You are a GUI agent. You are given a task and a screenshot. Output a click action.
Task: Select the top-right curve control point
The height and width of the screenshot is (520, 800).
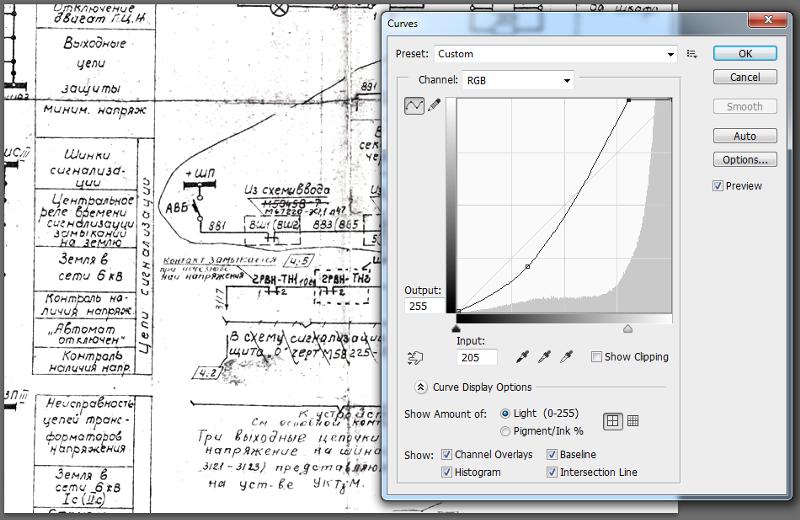(x=629, y=100)
